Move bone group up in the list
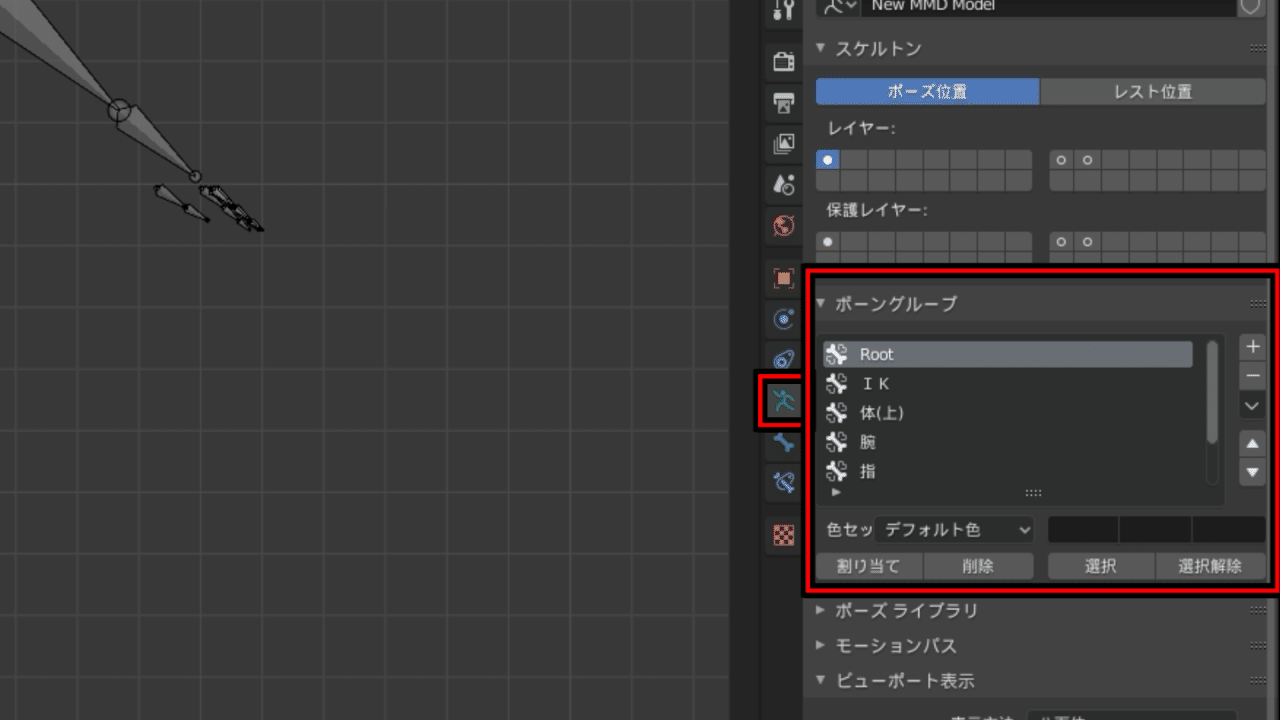The height and width of the screenshot is (720, 1280). click(1252, 444)
